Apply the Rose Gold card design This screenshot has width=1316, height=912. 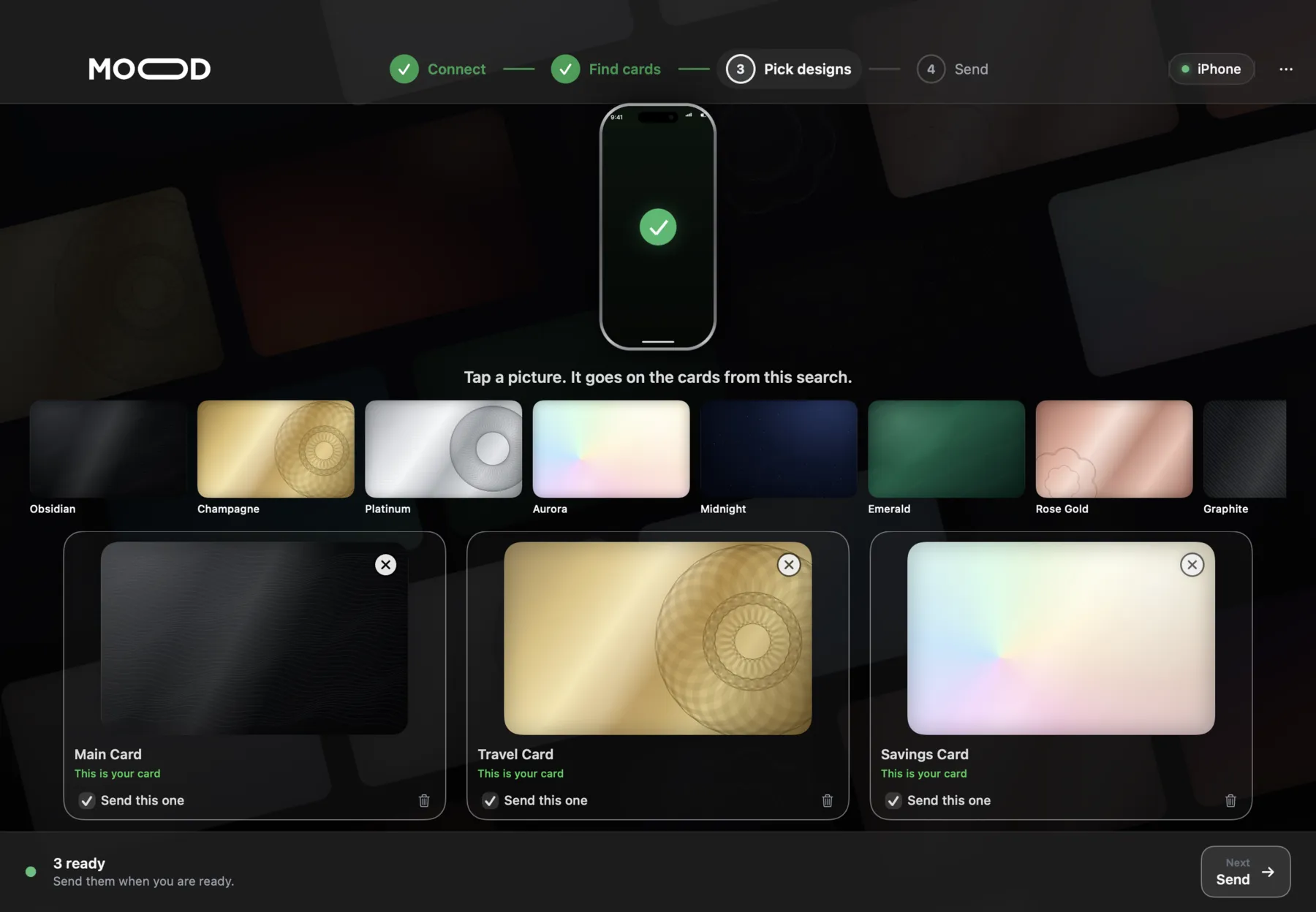click(x=1114, y=449)
